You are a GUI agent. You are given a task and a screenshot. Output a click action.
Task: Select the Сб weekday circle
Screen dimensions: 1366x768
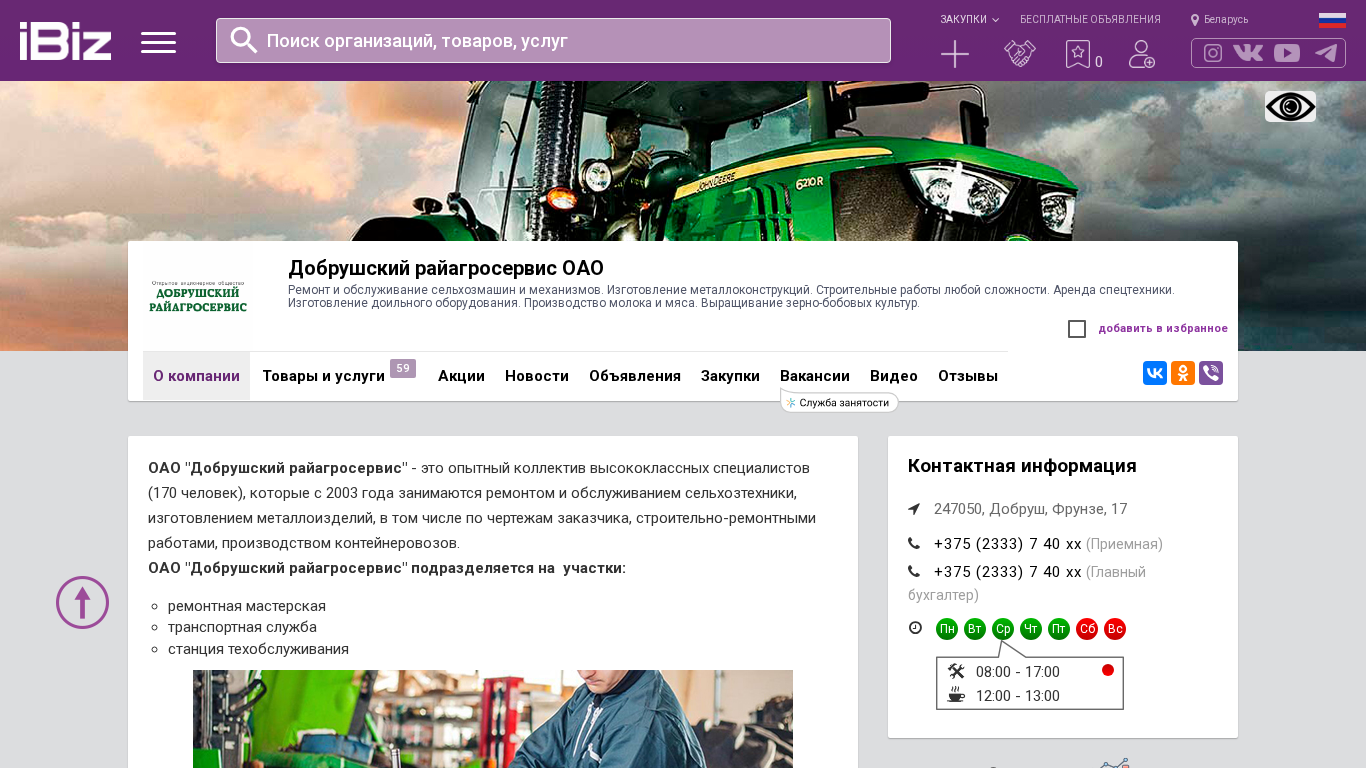point(1087,629)
